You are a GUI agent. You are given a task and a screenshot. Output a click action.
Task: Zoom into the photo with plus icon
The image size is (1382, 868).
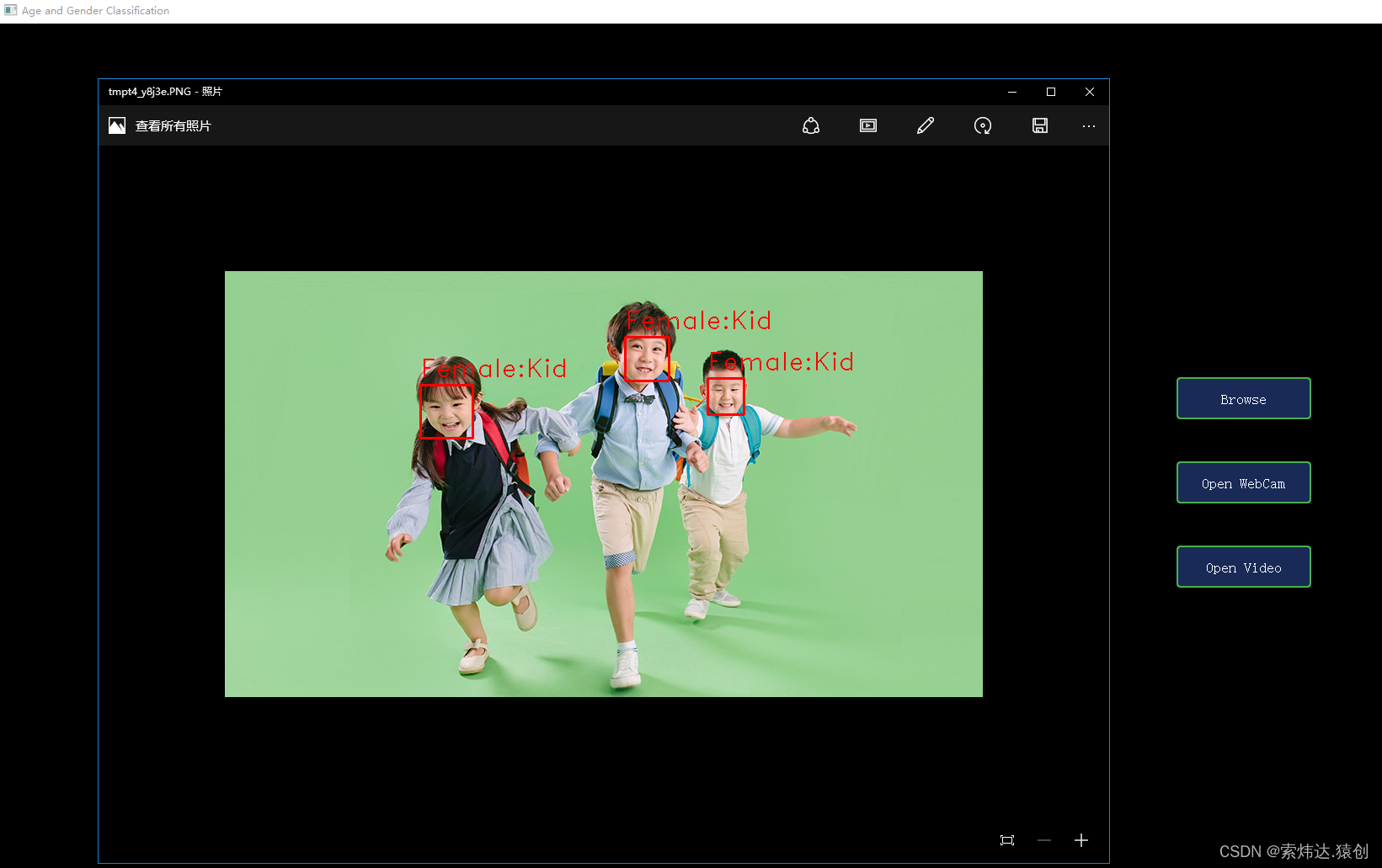1081,840
